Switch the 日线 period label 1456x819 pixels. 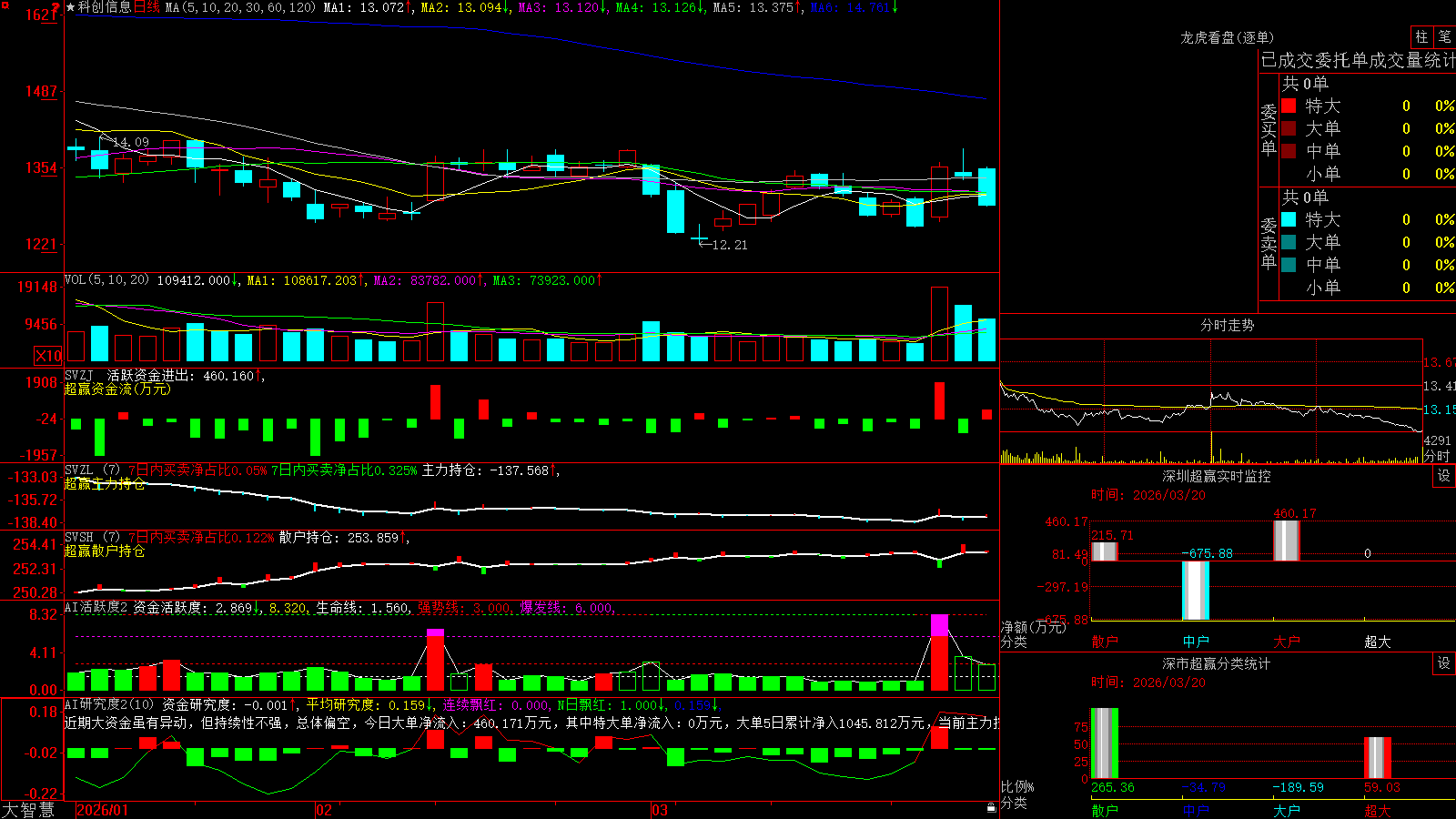147,7
